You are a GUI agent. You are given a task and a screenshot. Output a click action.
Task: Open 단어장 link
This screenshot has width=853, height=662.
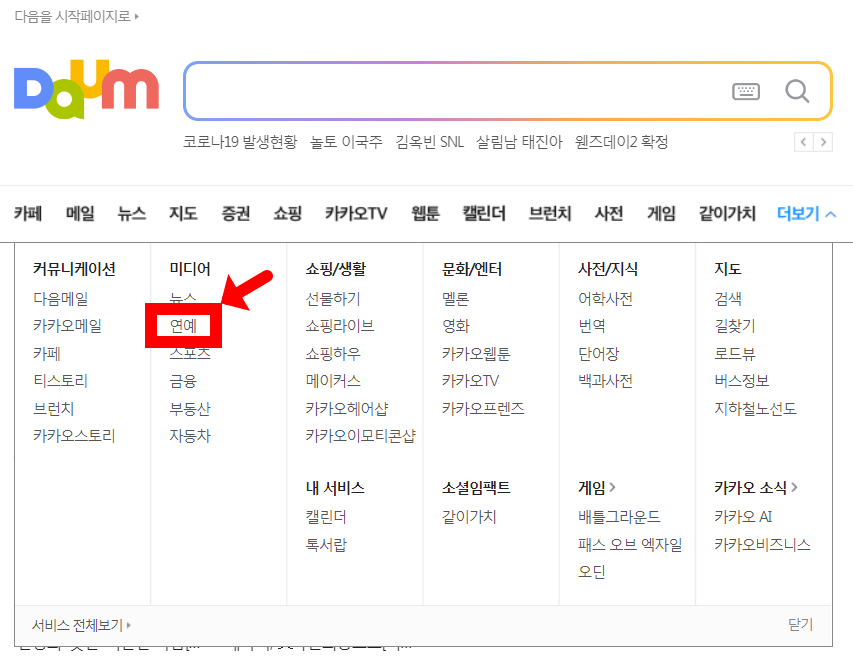click(x=598, y=354)
